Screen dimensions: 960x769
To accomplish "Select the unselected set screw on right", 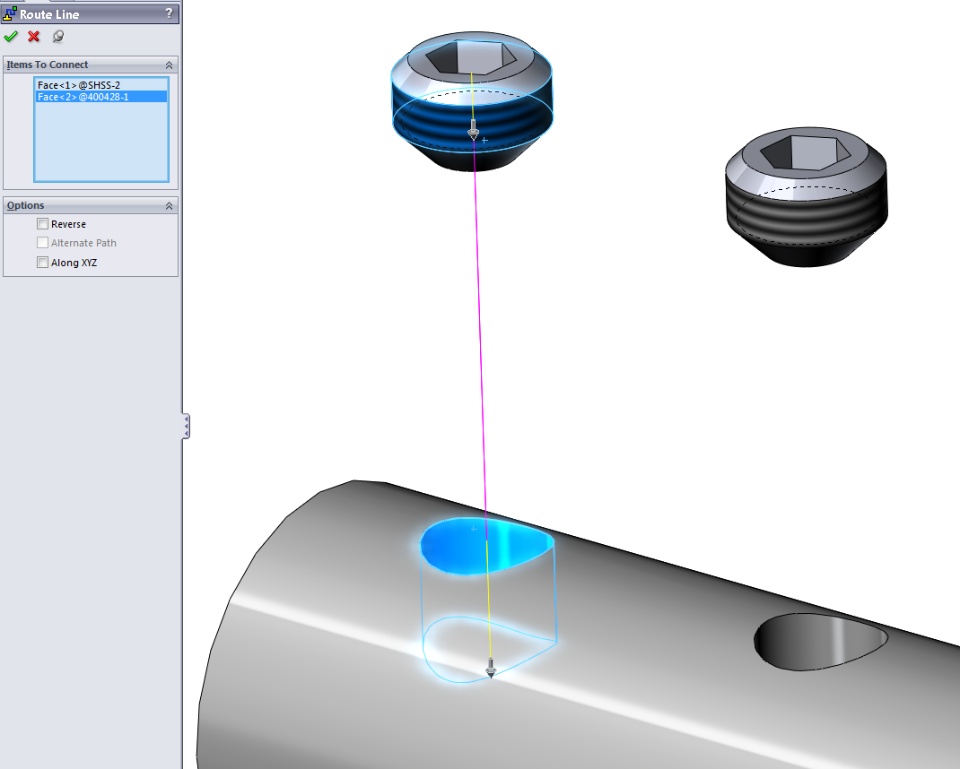I will (806, 197).
